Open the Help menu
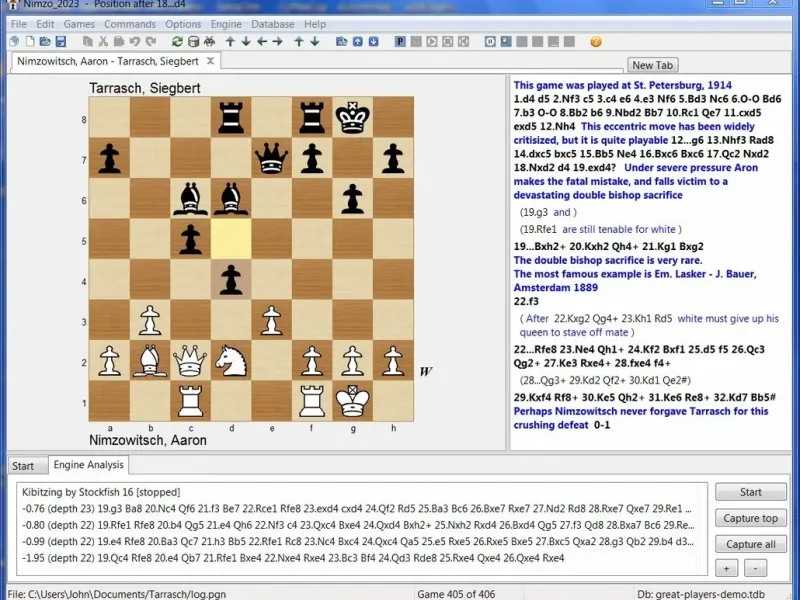This screenshot has width=800, height=600. pyautogui.click(x=315, y=24)
